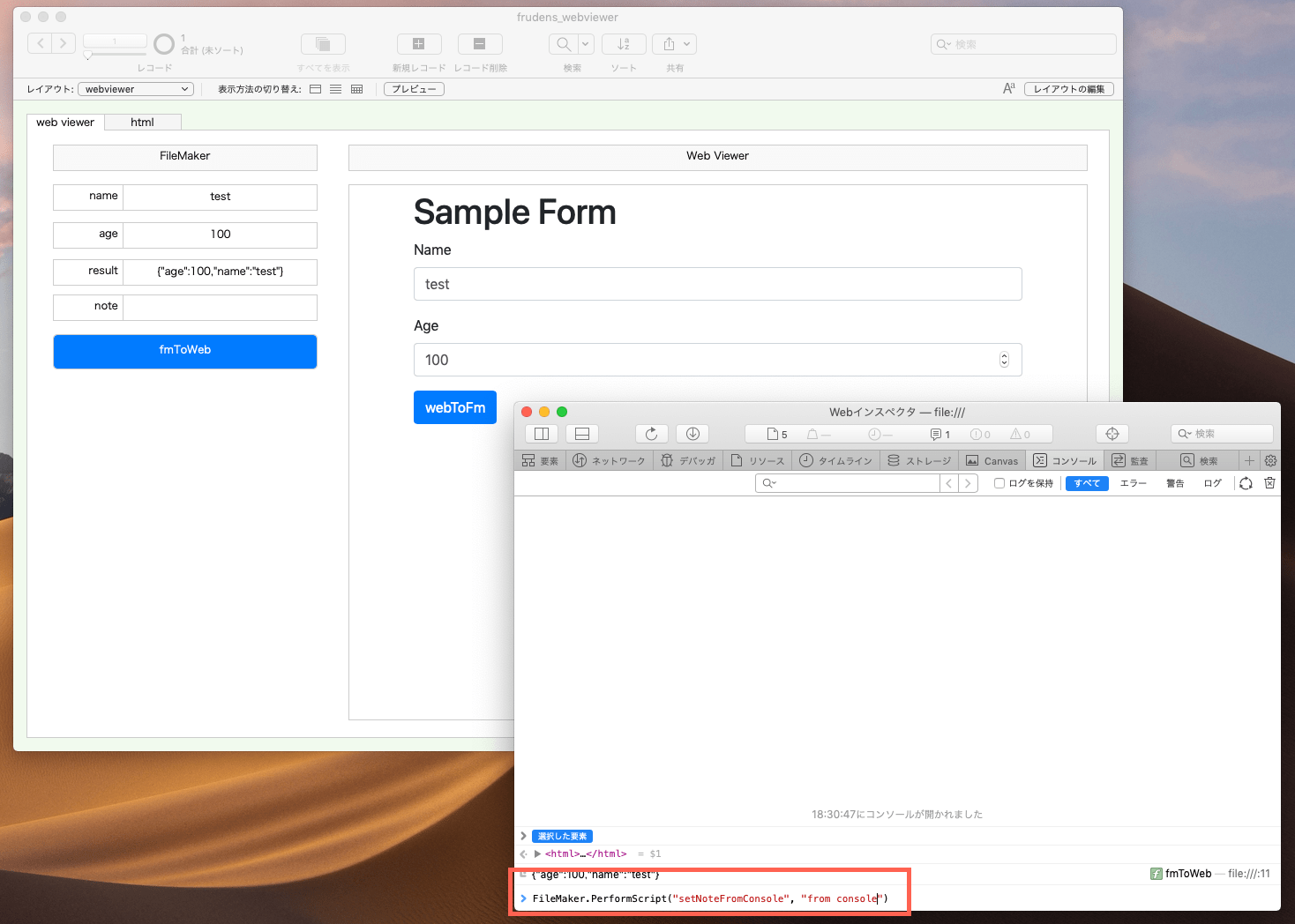Expand the html element in the console
Screen dimensions: 1295x924
point(537,853)
